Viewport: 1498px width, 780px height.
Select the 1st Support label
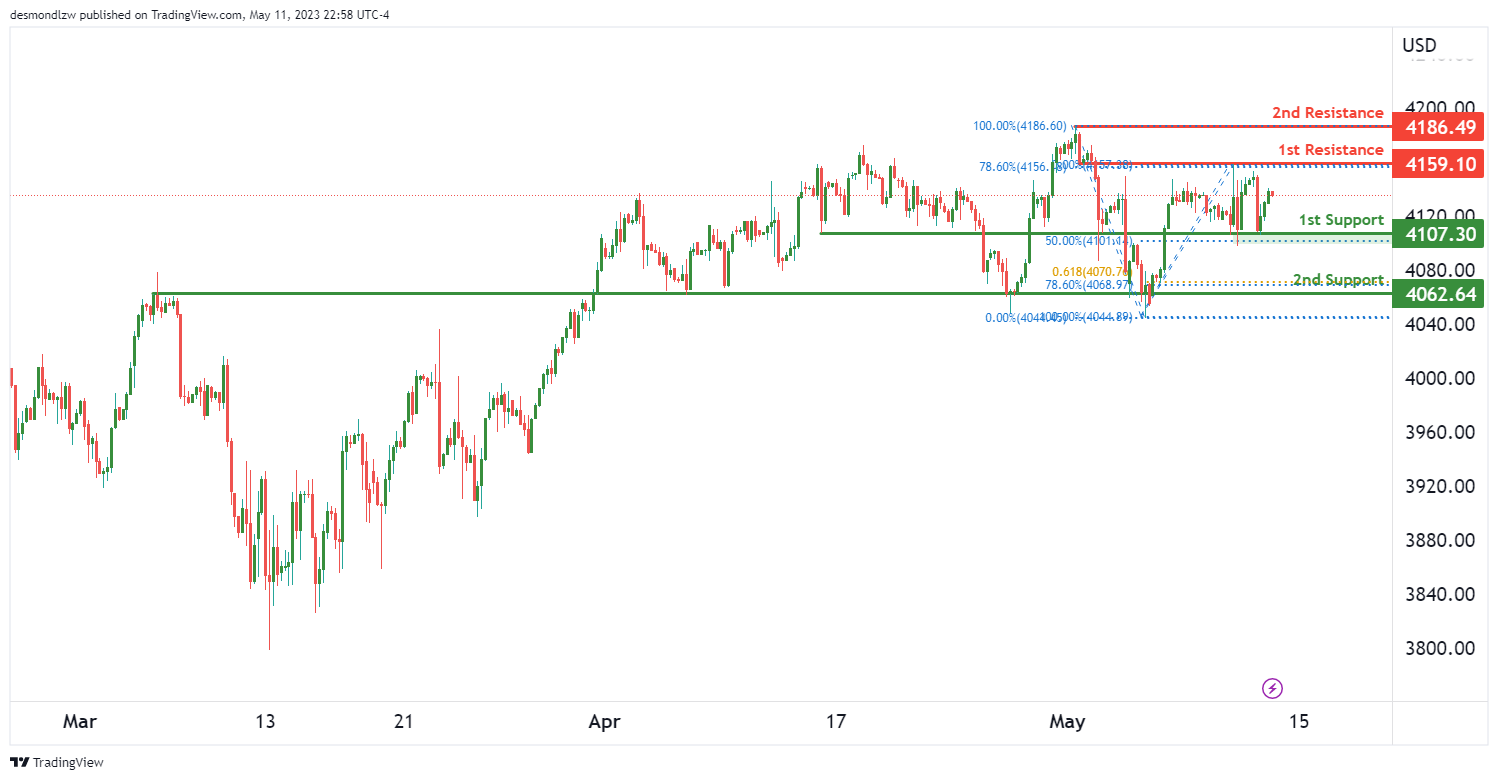click(x=1341, y=220)
